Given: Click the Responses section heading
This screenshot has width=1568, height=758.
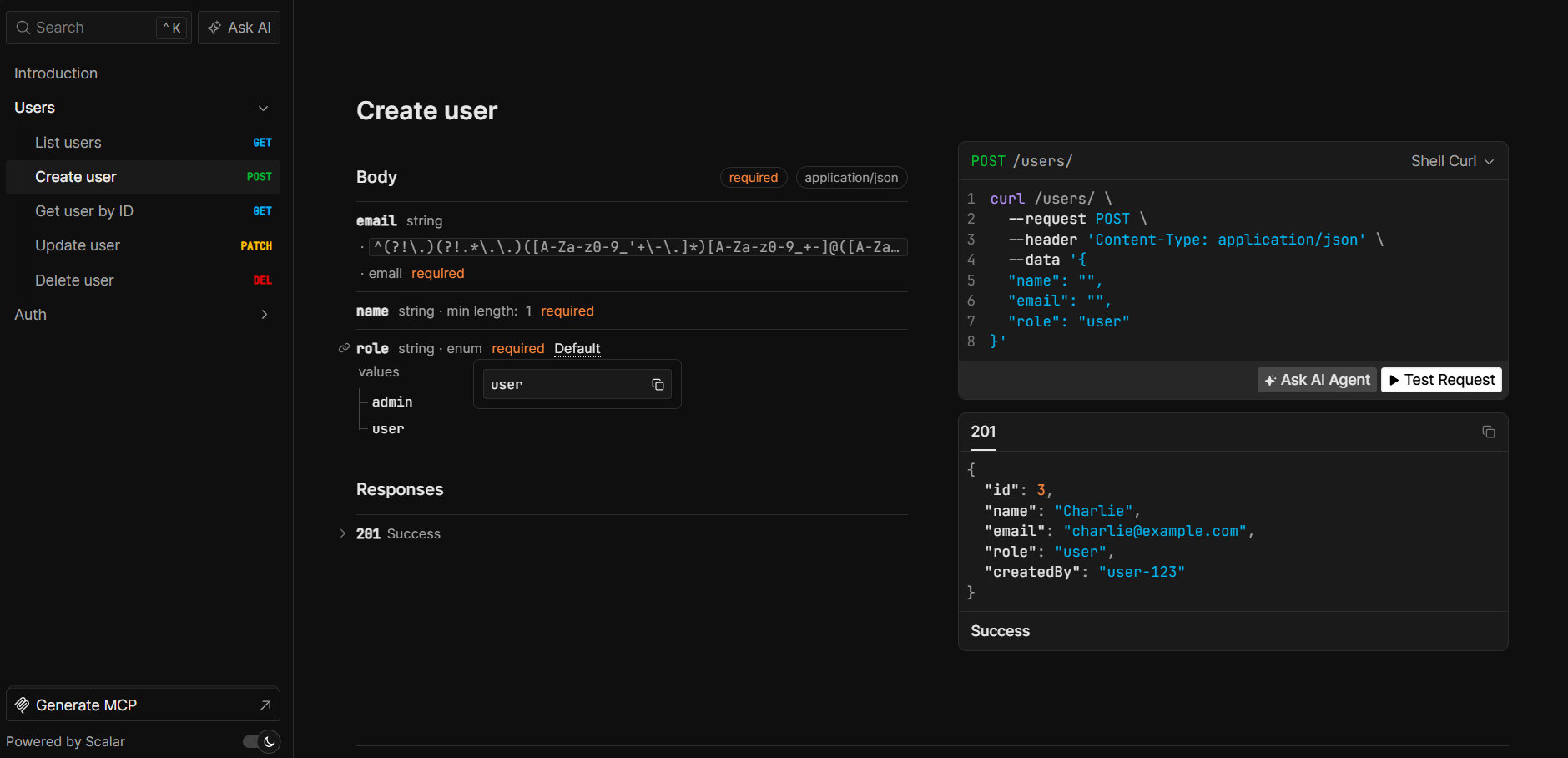Looking at the screenshot, I should (400, 489).
